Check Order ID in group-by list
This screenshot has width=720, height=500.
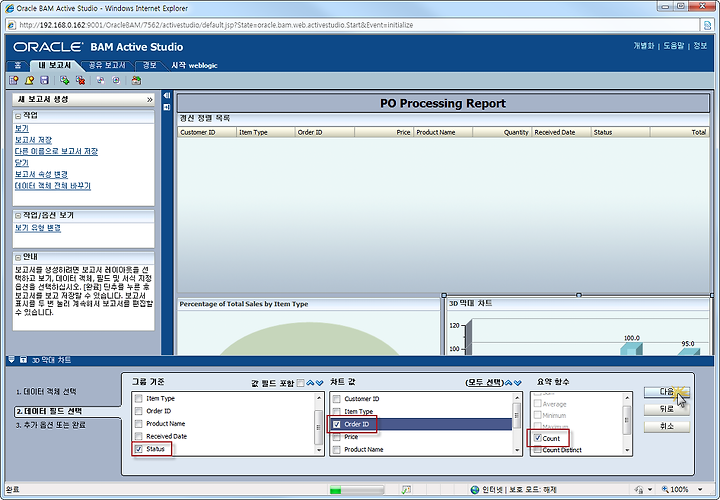tap(139, 411)
